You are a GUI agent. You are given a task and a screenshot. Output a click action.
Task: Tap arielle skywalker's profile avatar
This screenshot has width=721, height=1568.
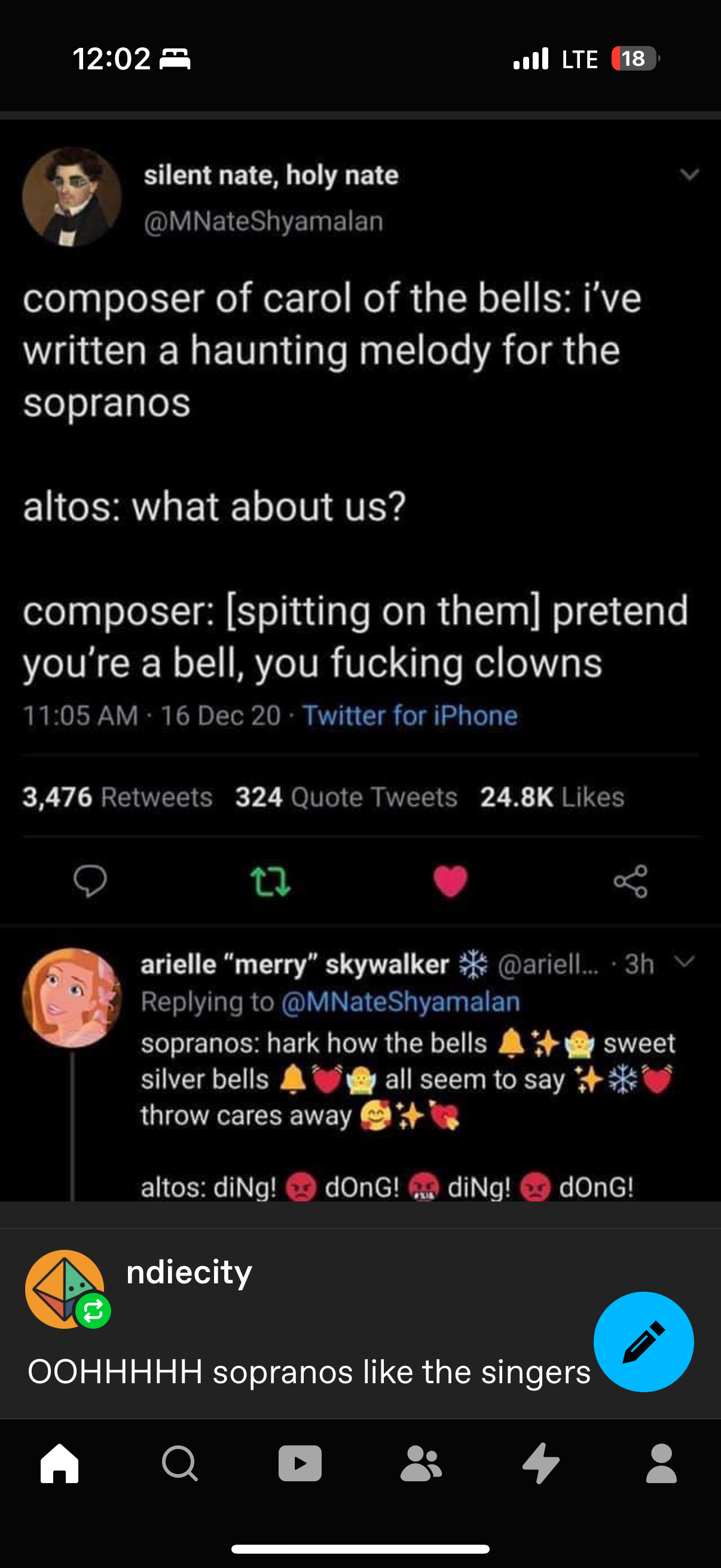click(72, 997)
